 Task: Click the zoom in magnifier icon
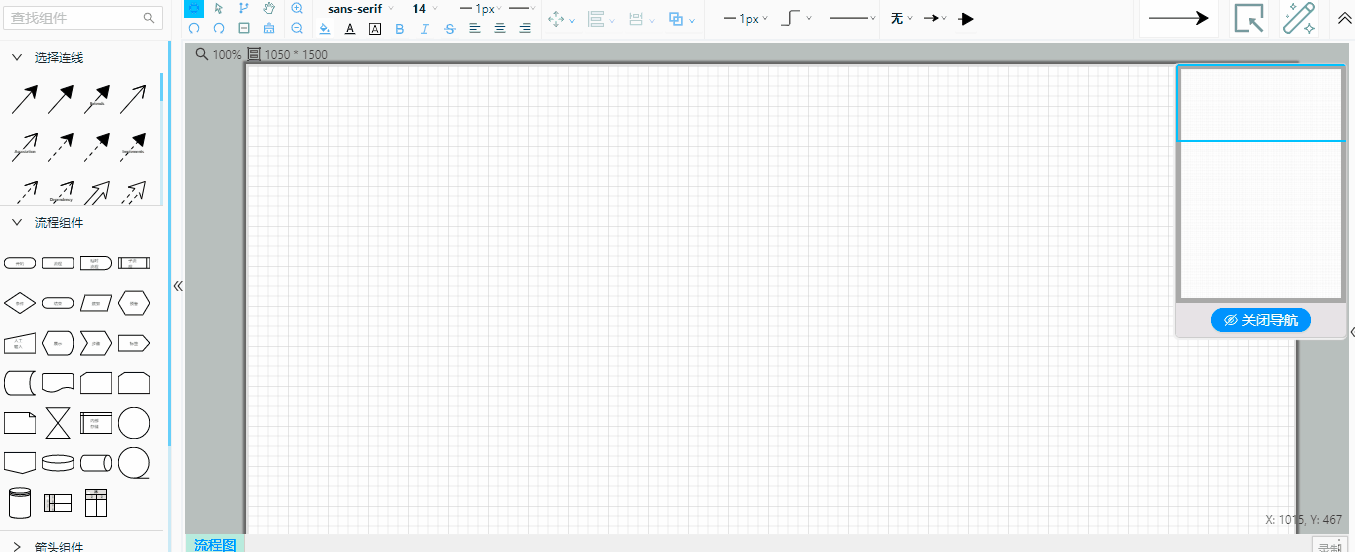coord(297,9)
